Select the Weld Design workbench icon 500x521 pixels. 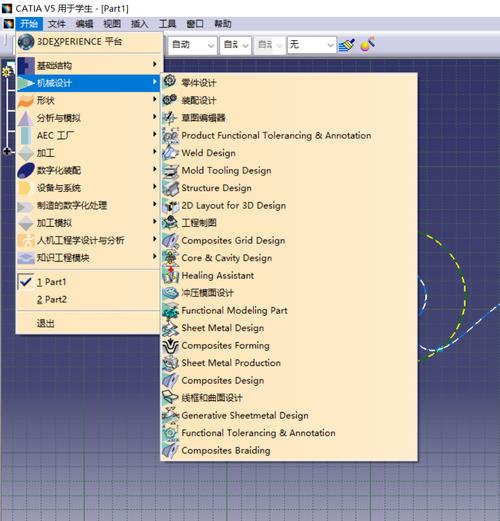pos(170,153)
